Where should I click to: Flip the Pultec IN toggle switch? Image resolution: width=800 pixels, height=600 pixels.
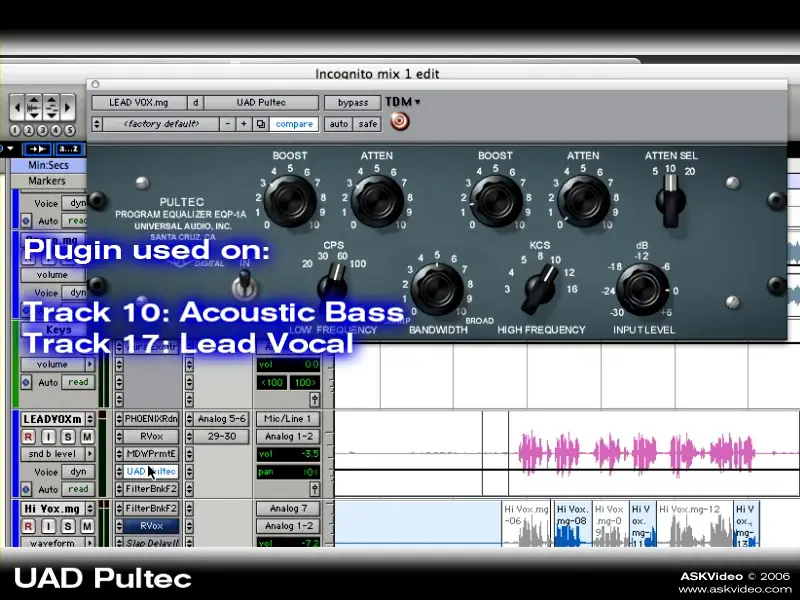tap(245, 285)
